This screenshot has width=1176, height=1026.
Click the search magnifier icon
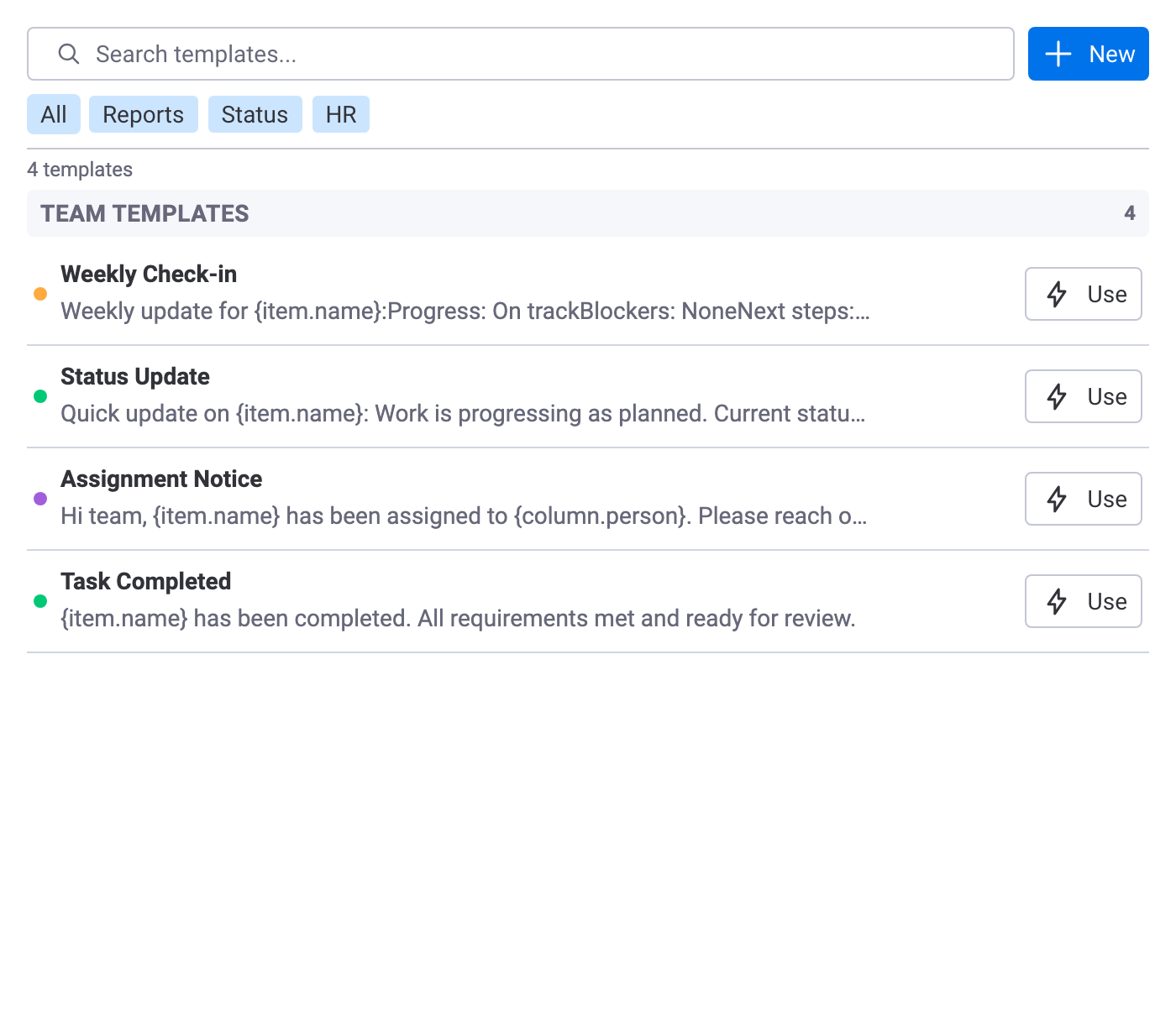pyautogui.click(x=69, y=54)
